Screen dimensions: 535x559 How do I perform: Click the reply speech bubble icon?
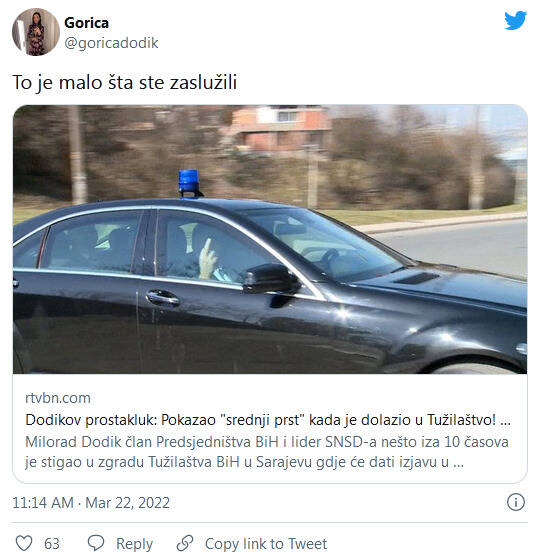[x=96, y=543]
